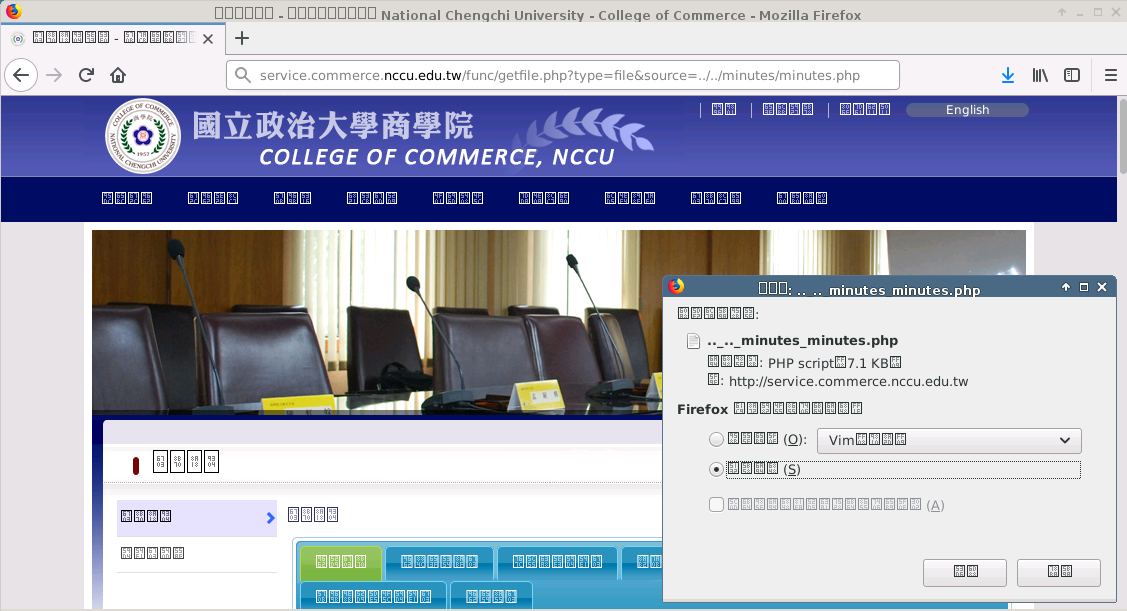Close the minutes_minutes.php download dialog

[1102, 288]
